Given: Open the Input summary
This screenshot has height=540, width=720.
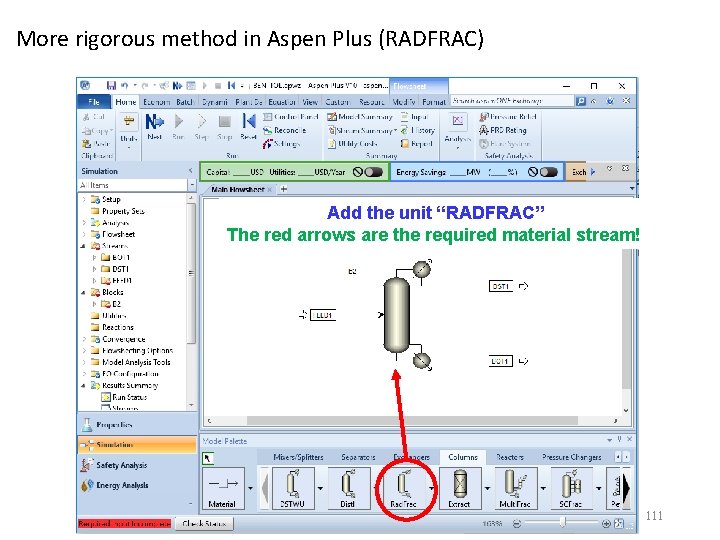Looking at the screenshot, I should point(414,117).
